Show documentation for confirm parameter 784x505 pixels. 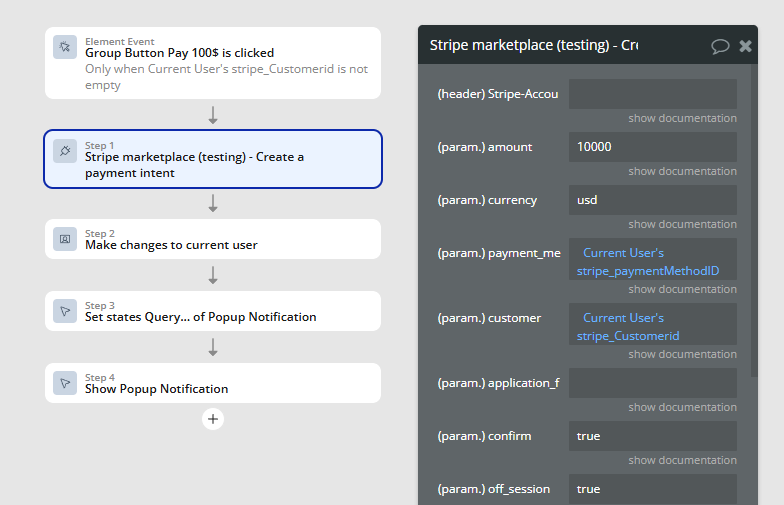point(682,460)
